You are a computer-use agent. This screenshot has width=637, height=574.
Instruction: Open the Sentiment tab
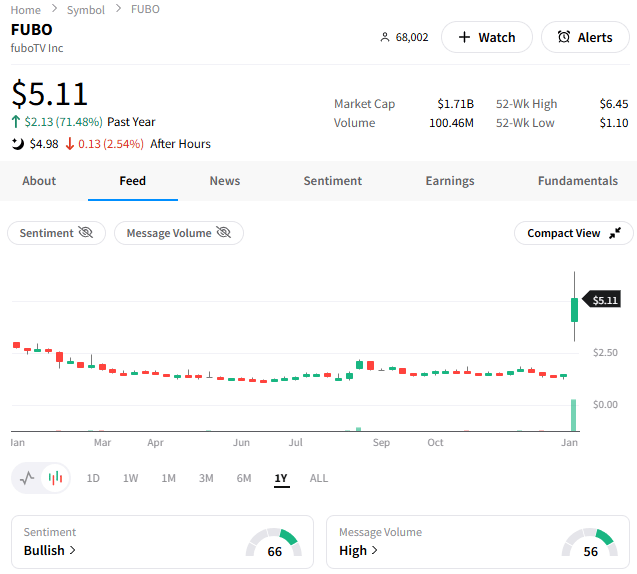[x=333, y=181]
